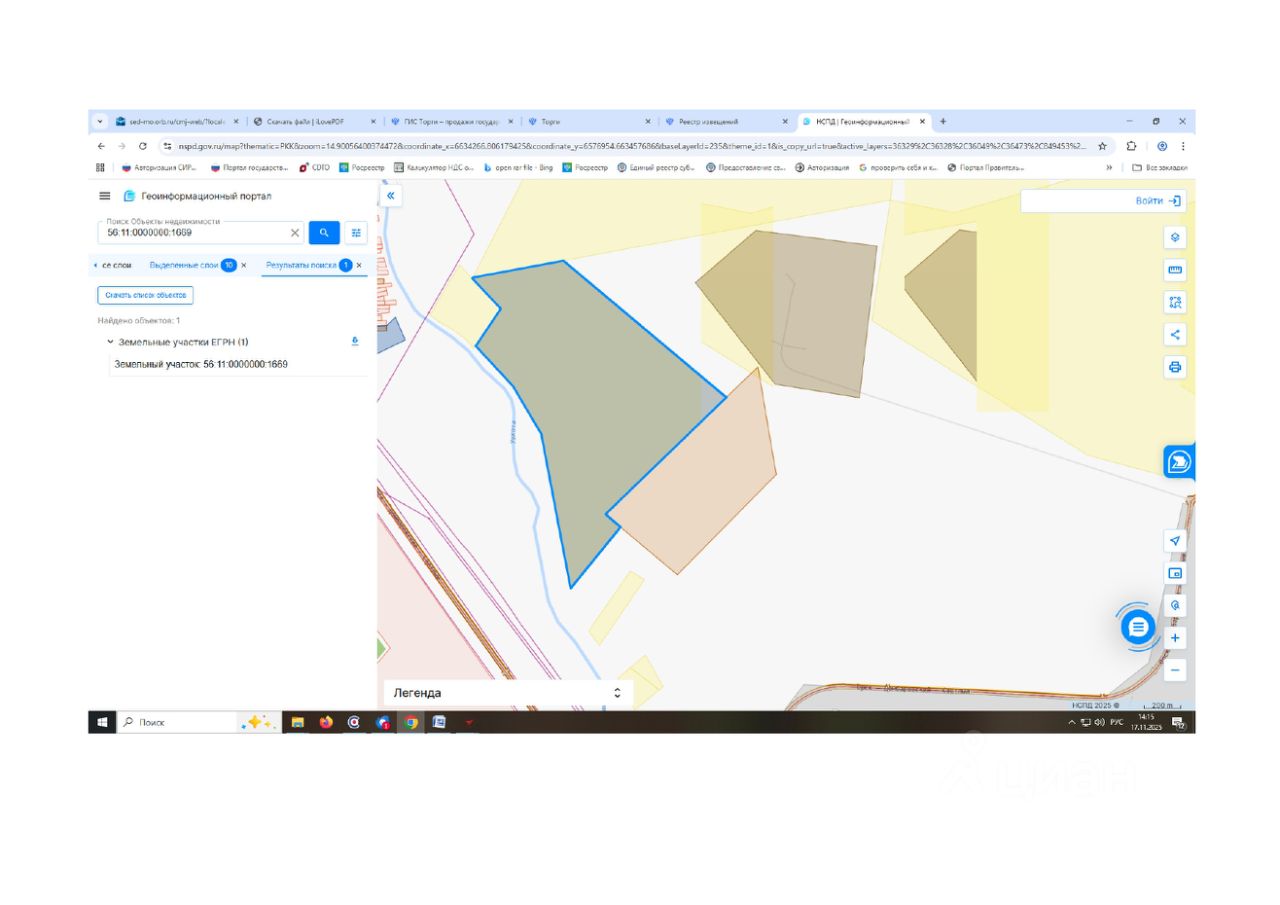Screen dimensions: 1280x905
Task: Collapse the side panel with double chevron
Action: [391, 196]
